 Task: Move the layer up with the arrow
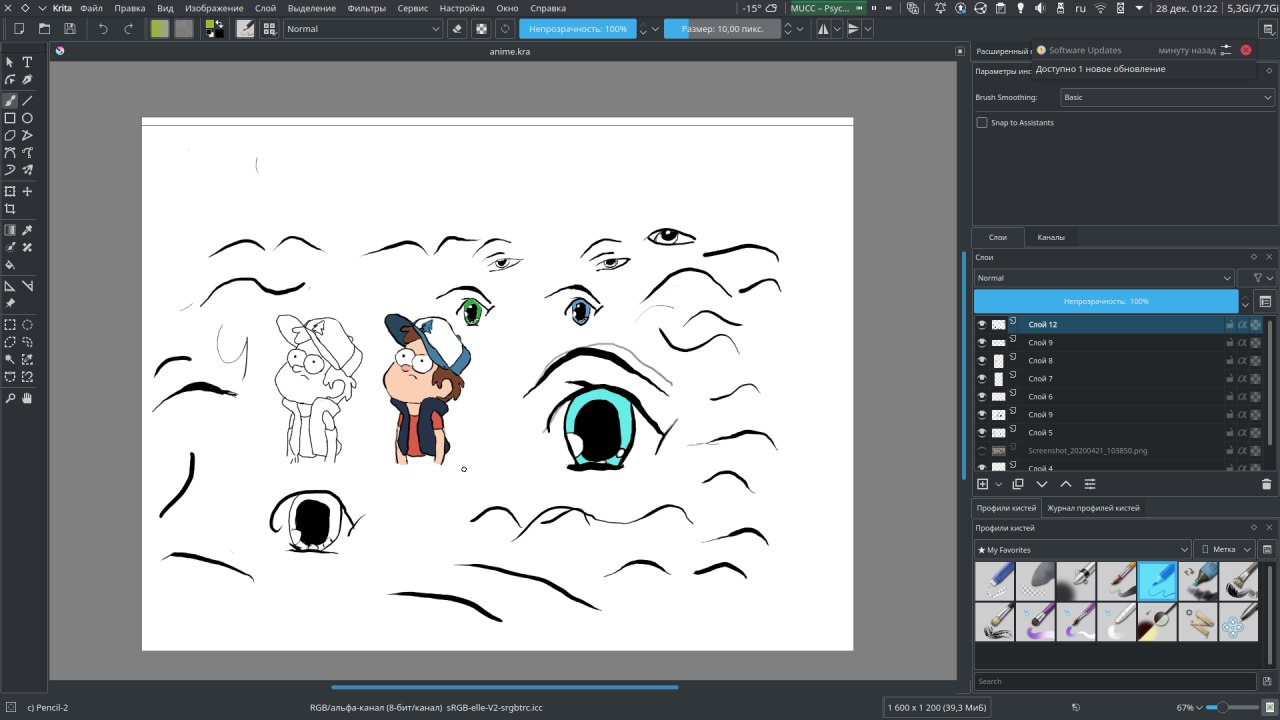1065,484
